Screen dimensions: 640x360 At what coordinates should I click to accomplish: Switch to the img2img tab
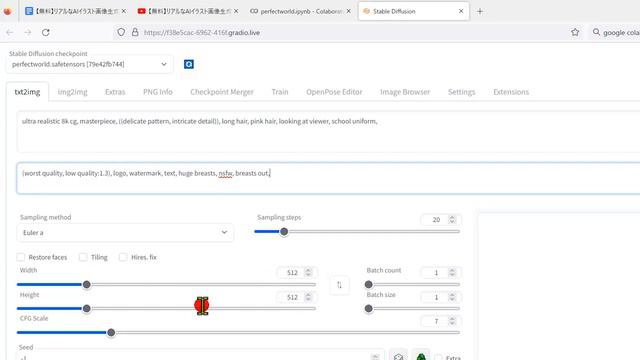pyautogui.click(x=73, y=92)
